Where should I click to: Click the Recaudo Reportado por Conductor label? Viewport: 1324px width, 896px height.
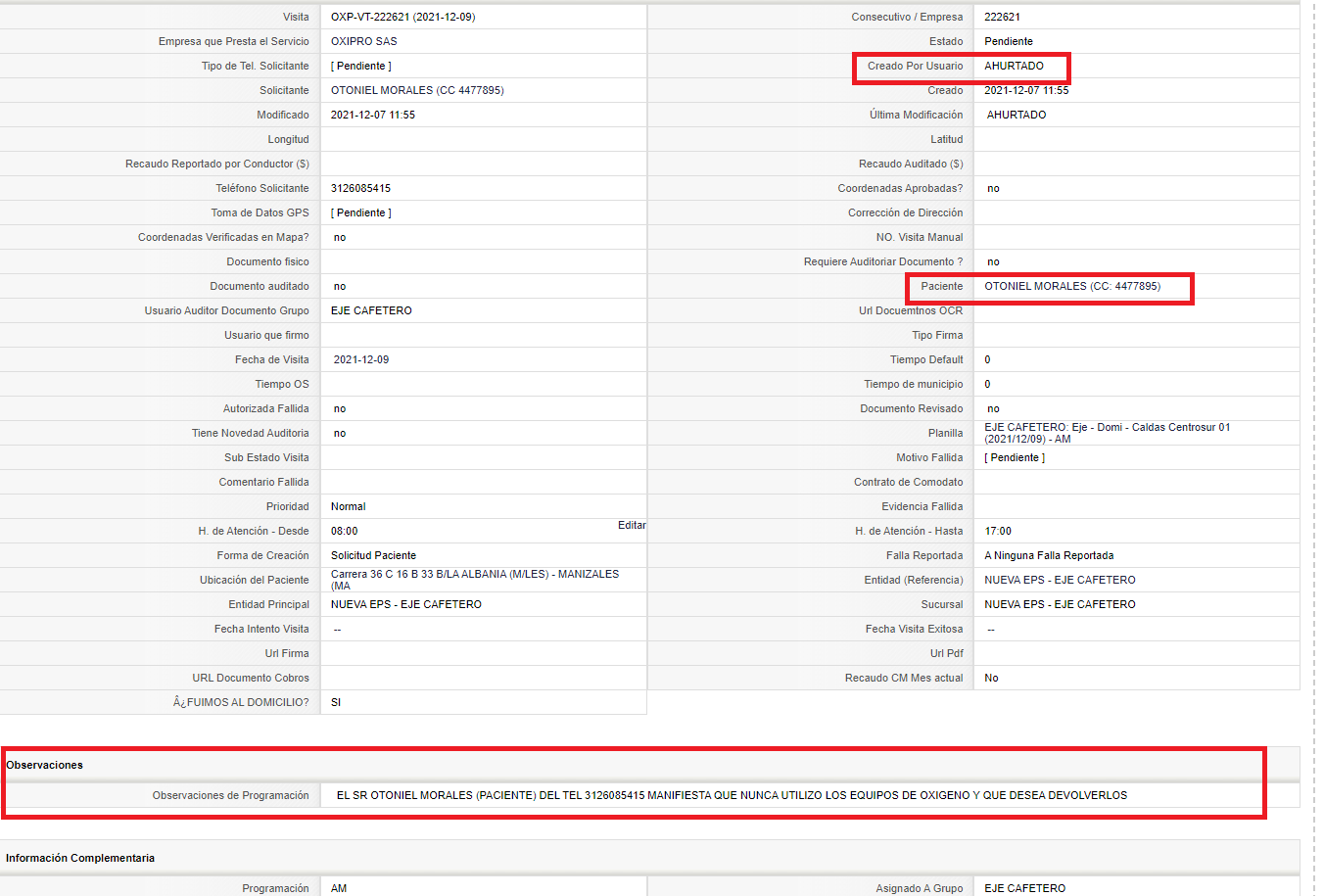click(x=217, y=164)
